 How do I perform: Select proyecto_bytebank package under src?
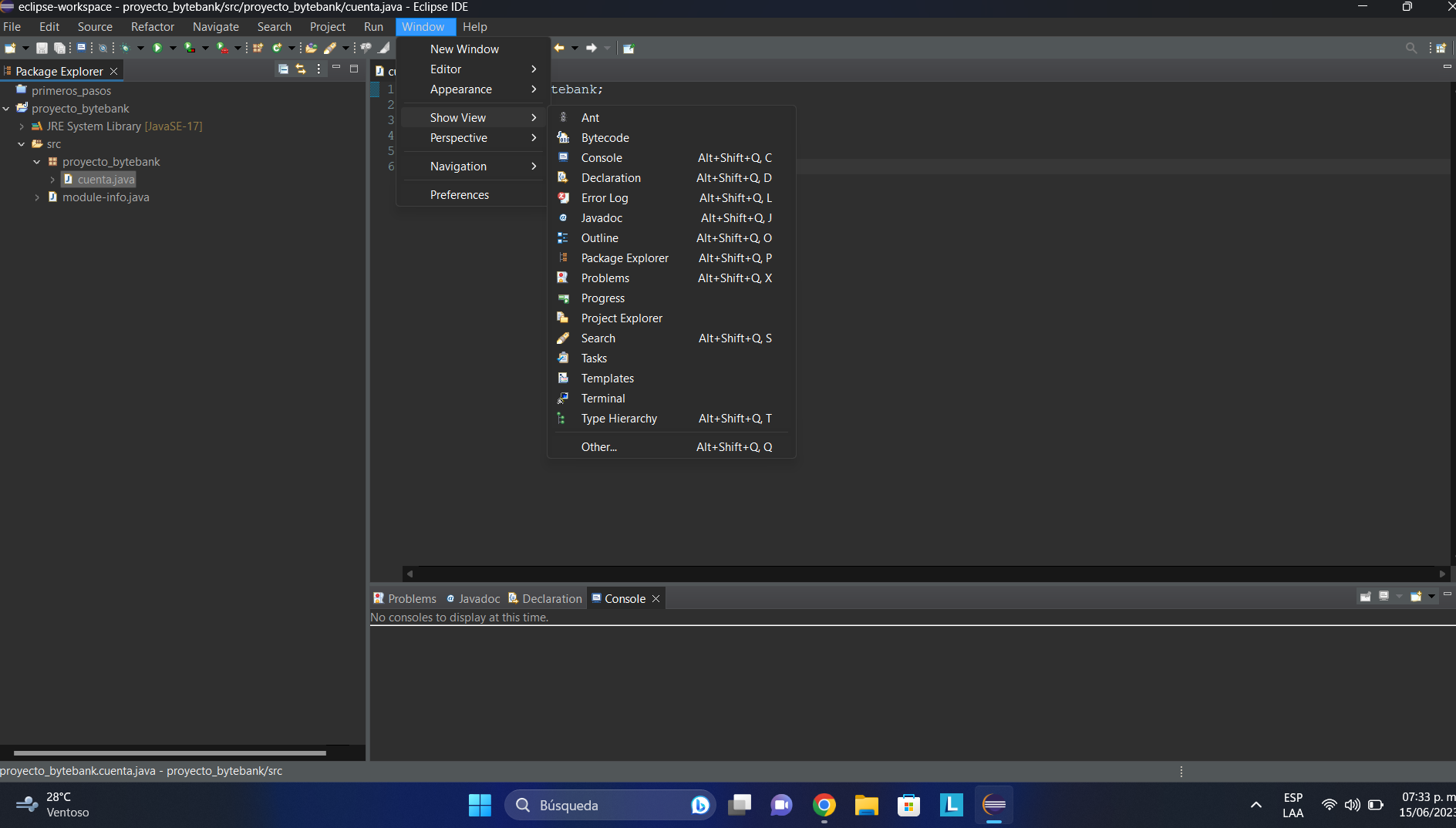[x=111, y=162]
